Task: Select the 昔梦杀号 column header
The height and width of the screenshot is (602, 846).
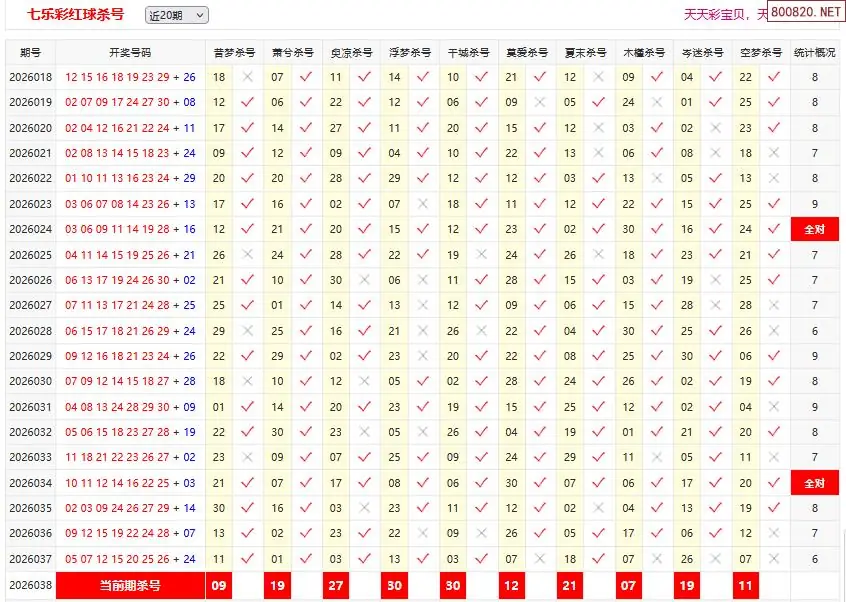Action: click(x=234, y=52)
